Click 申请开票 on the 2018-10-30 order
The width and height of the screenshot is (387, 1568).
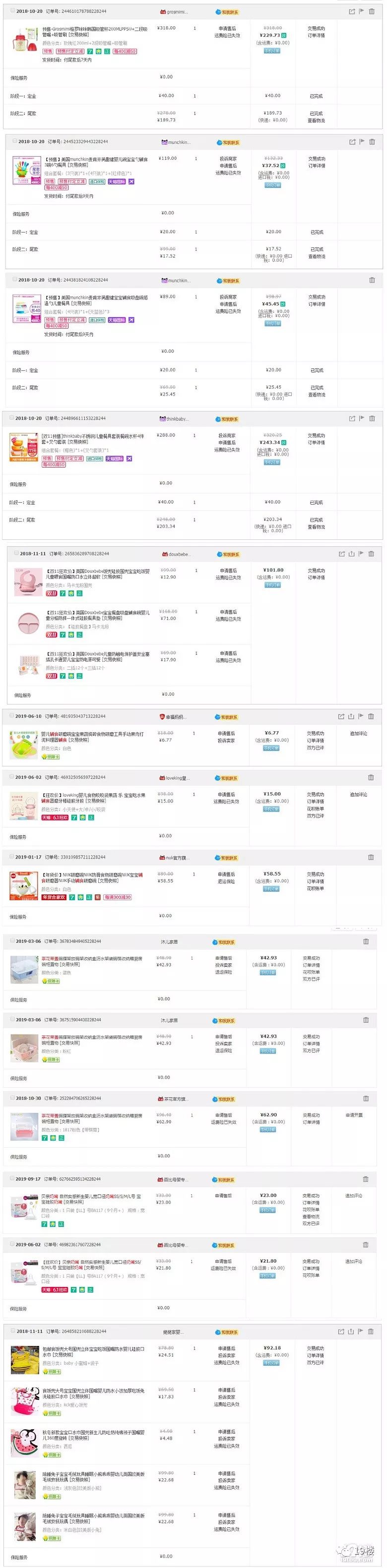pos(354,1116)
